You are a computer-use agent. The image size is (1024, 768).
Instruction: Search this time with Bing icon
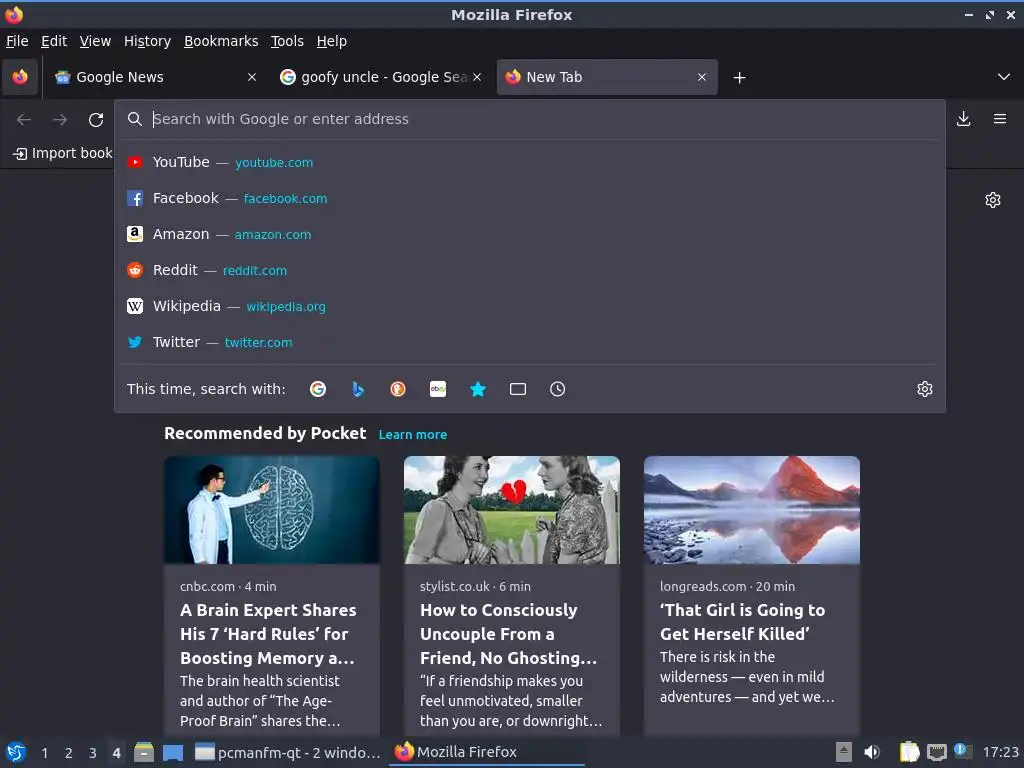(x=358, y=389)
